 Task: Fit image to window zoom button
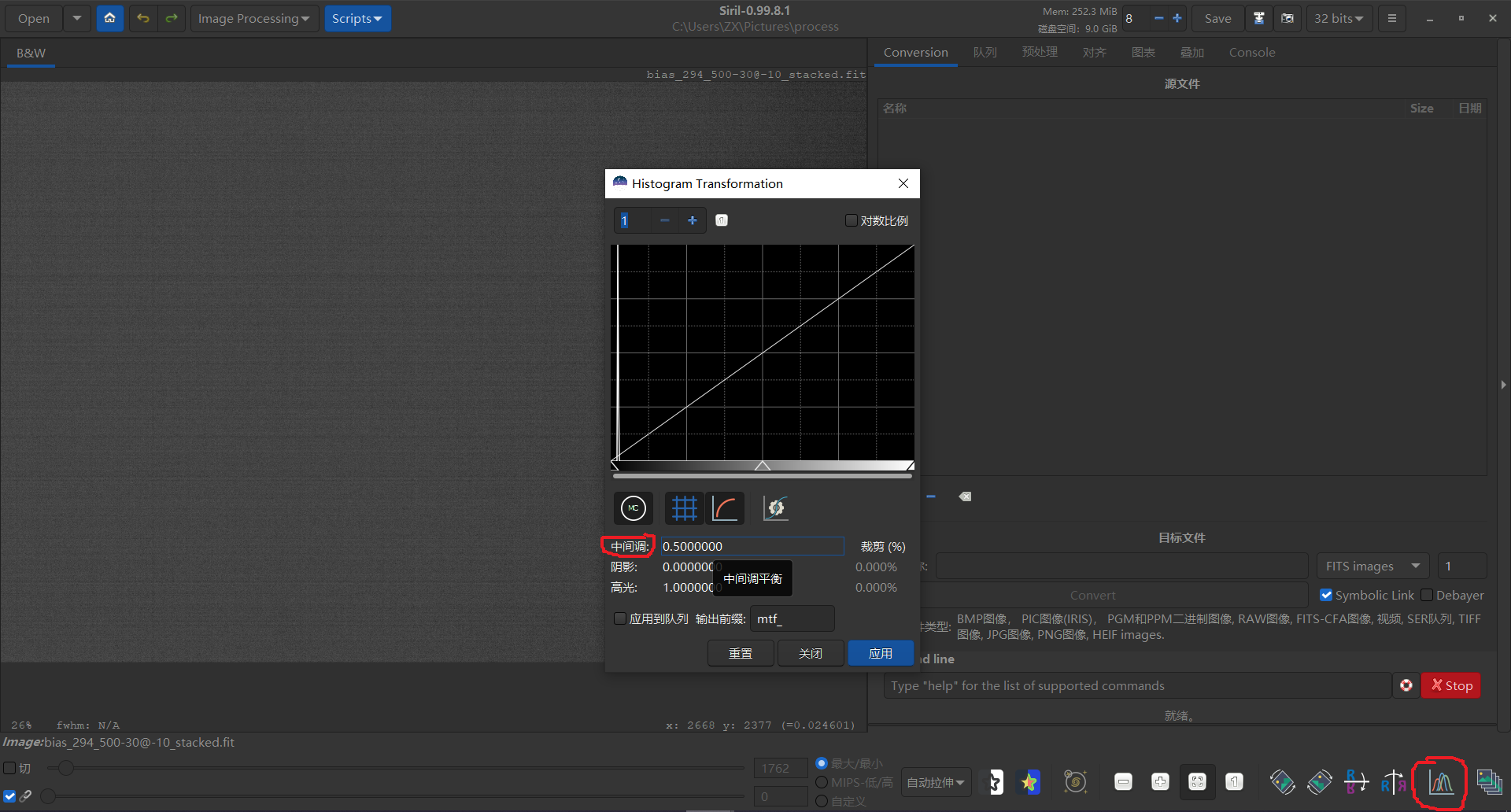coord(1197,782)
